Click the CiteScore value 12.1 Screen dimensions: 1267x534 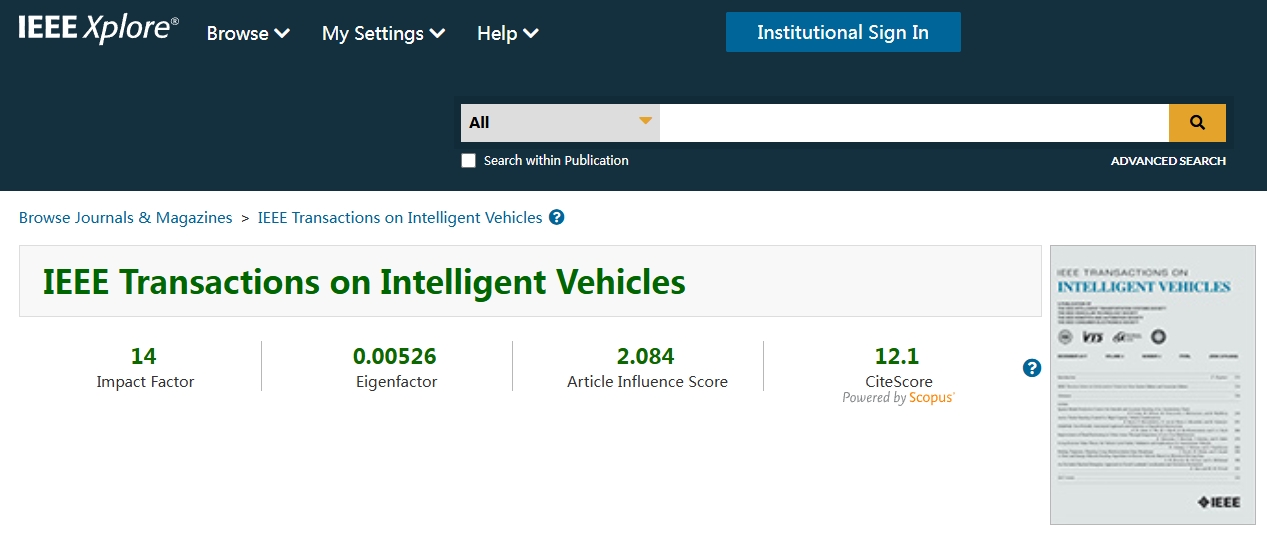(x=897, y=356)
